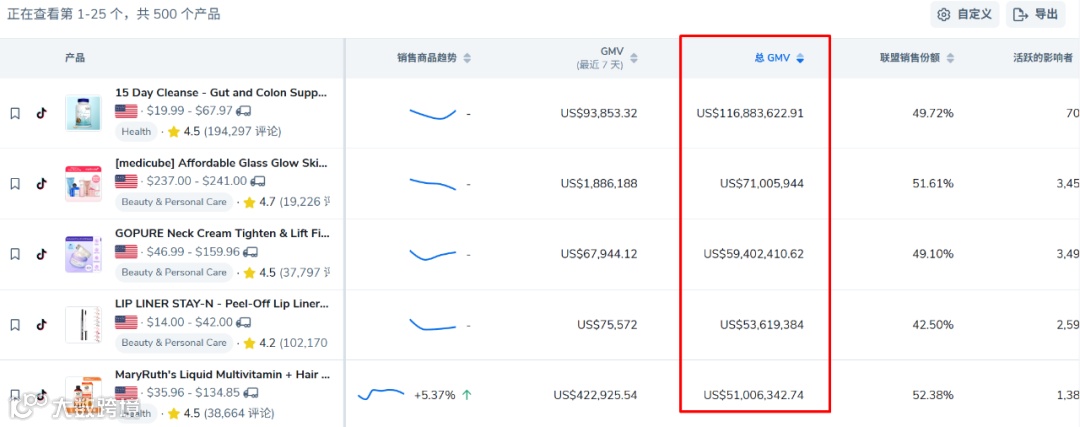
Task: Click US flag in LIP LINER row
Action: click(x=127, y=322)
